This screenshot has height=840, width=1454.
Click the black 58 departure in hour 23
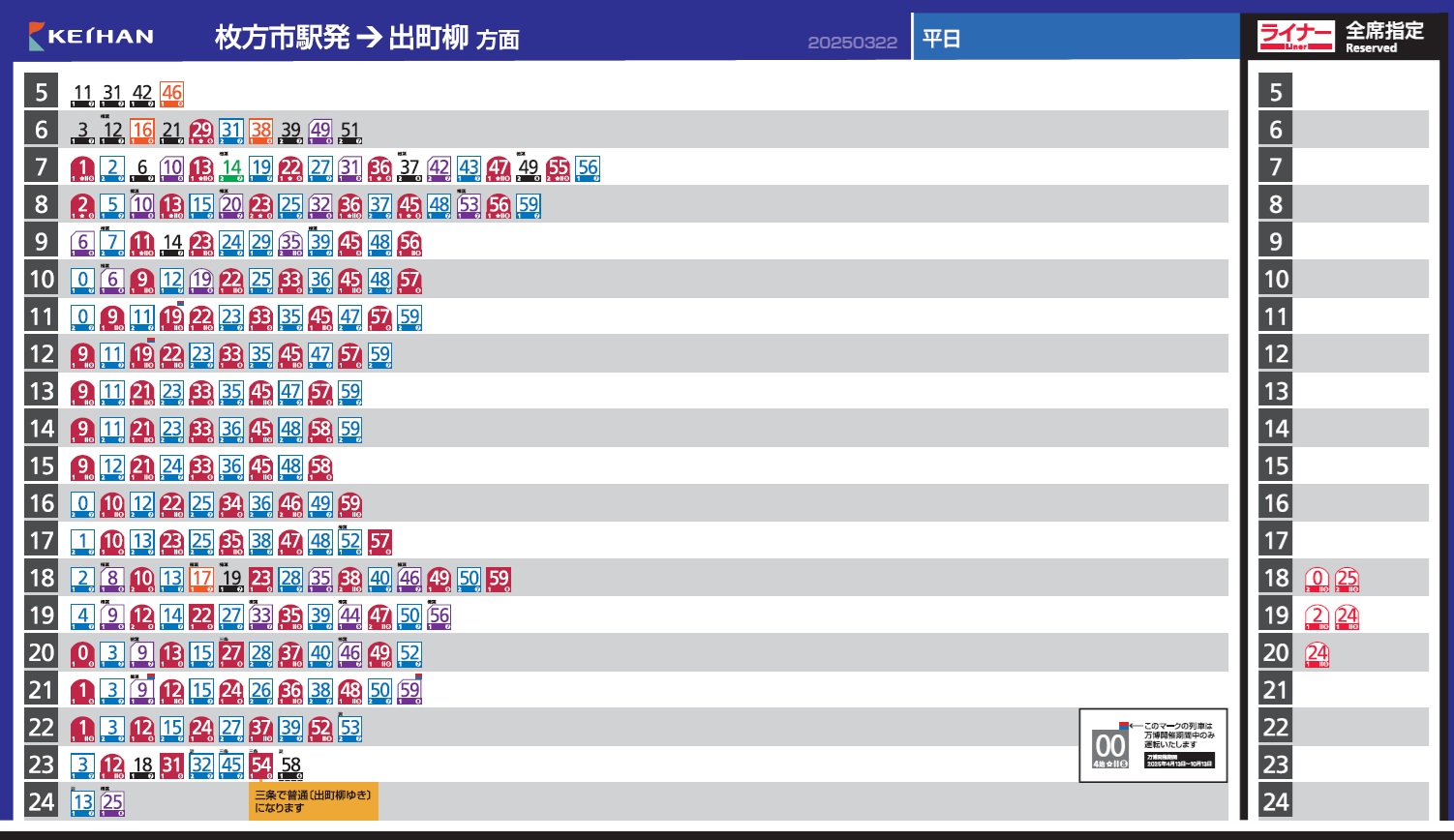click(290, 765)
